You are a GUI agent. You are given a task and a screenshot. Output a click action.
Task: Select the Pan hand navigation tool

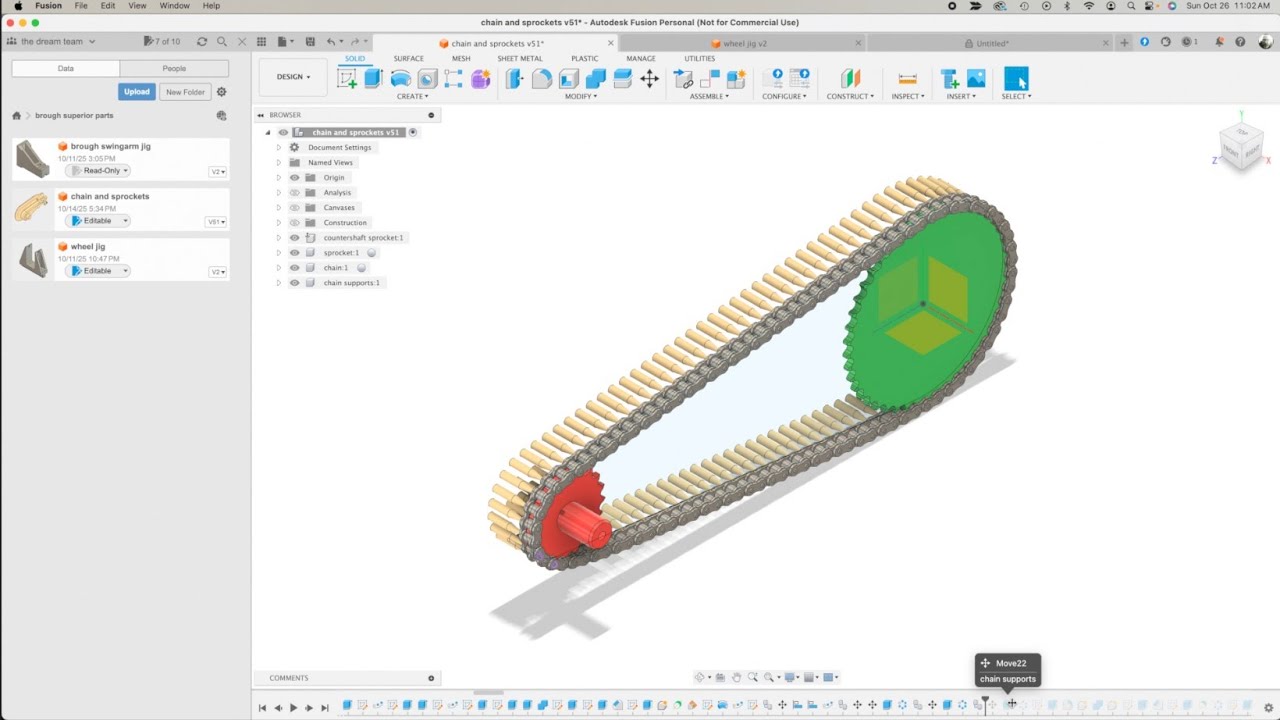[736, 677]
